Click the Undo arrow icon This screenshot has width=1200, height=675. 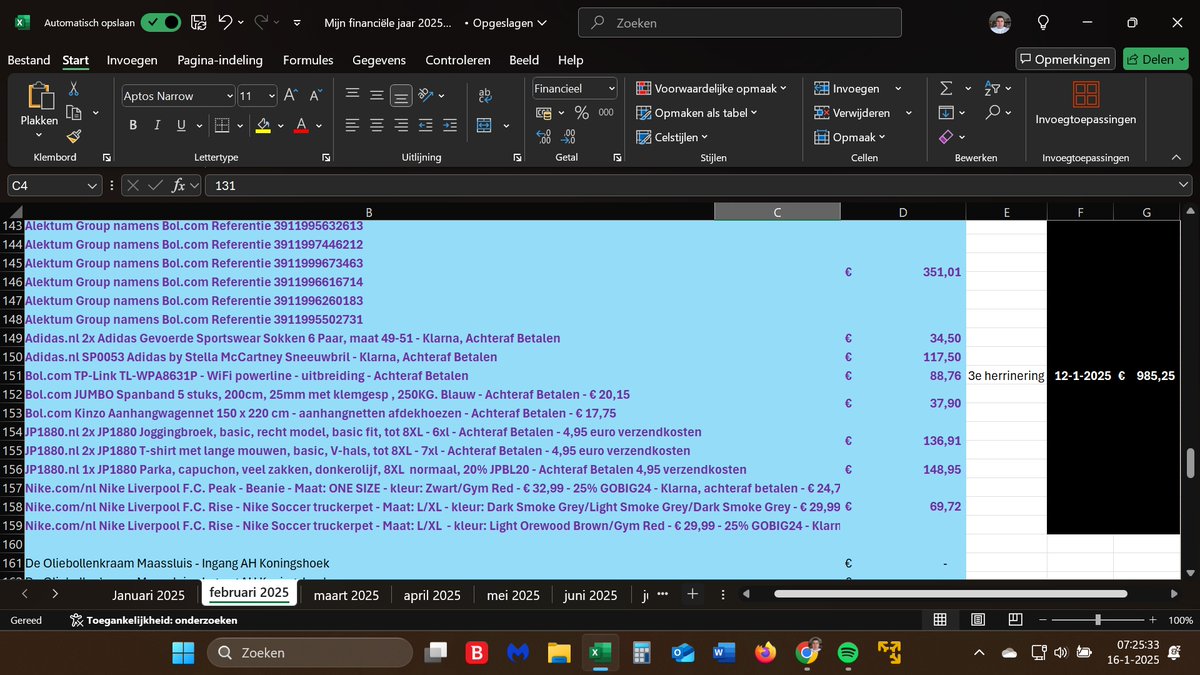click(226, 22)
